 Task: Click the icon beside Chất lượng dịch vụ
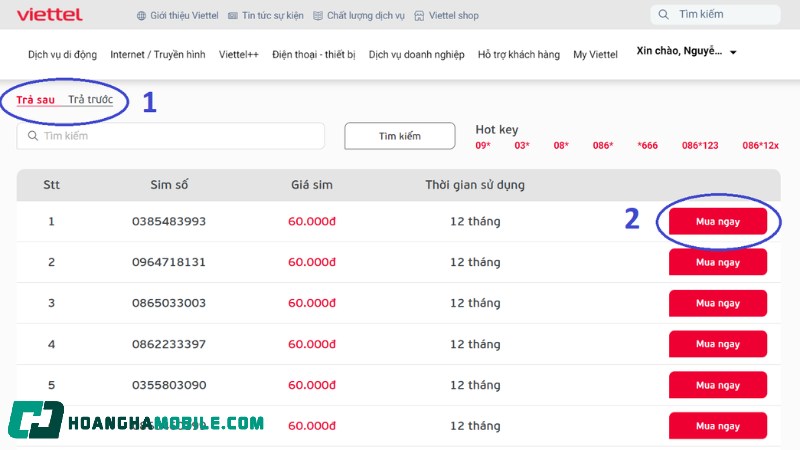point(318,16)
